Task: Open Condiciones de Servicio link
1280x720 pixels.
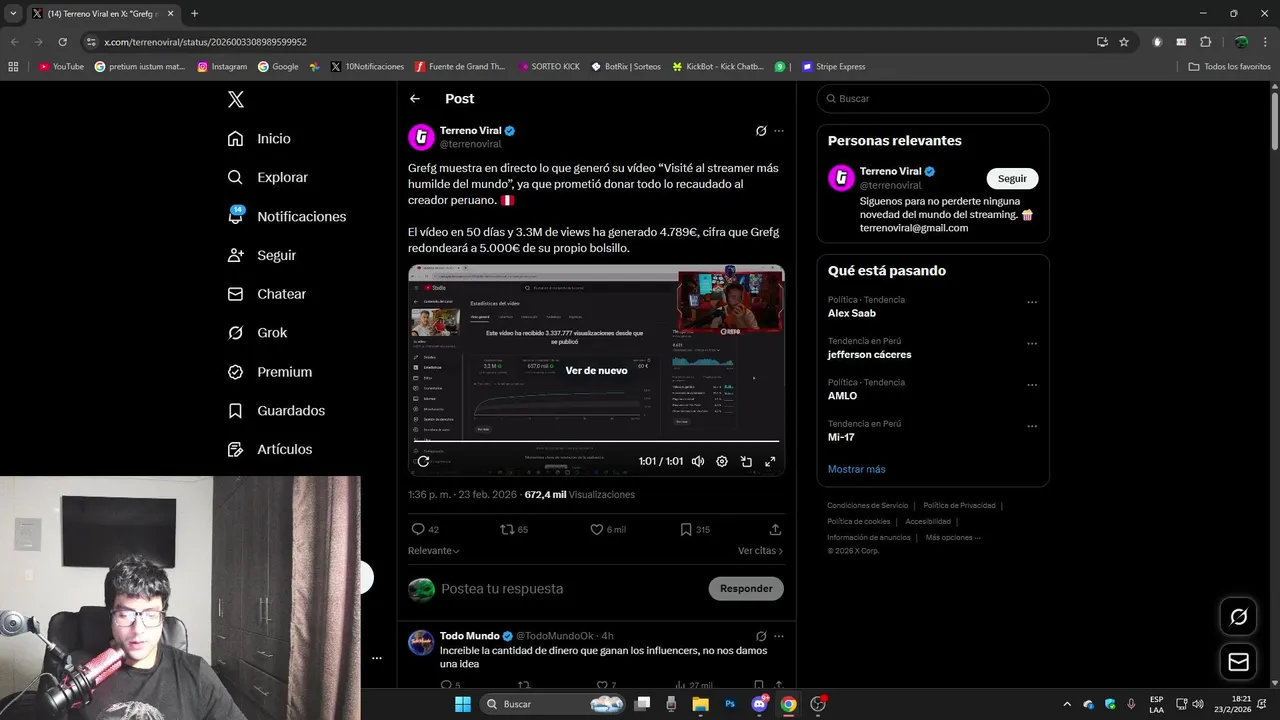Action: [x=867, y=506]
